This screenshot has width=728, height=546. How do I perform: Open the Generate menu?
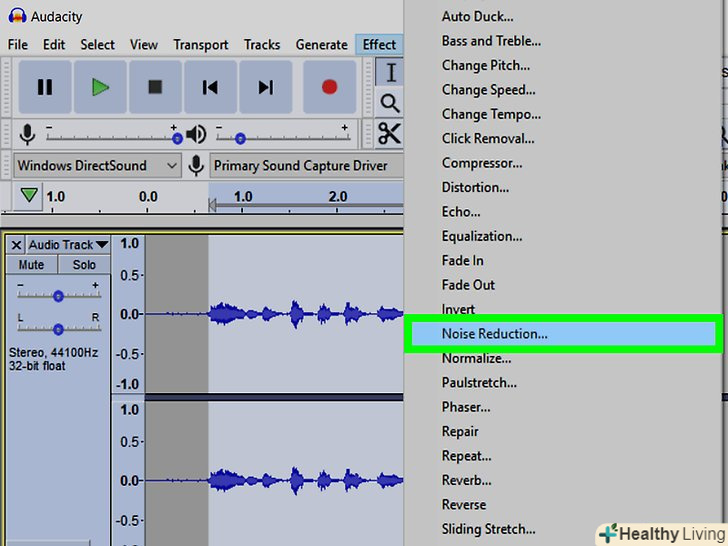[321, 45]
